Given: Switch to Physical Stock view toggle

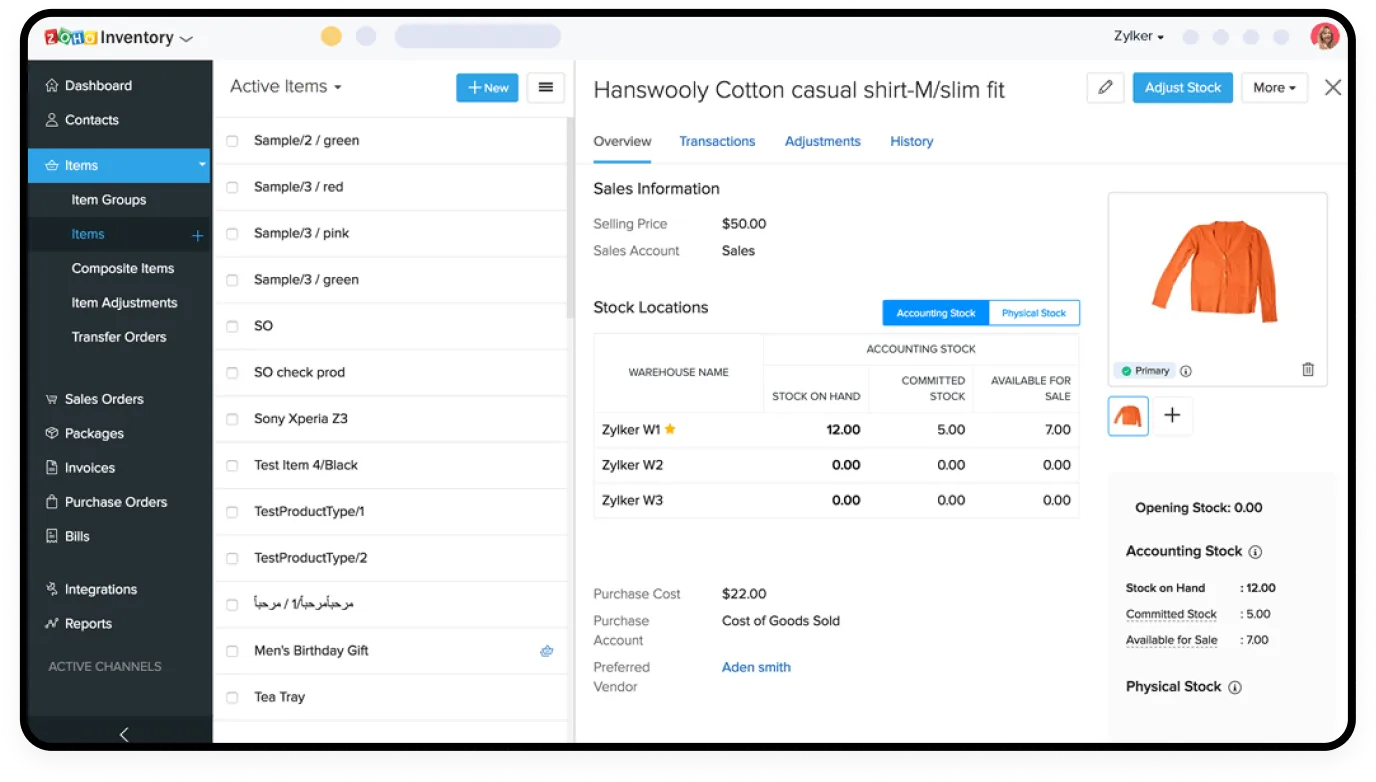Looking at the screenshot, I should pos(1033,313).
